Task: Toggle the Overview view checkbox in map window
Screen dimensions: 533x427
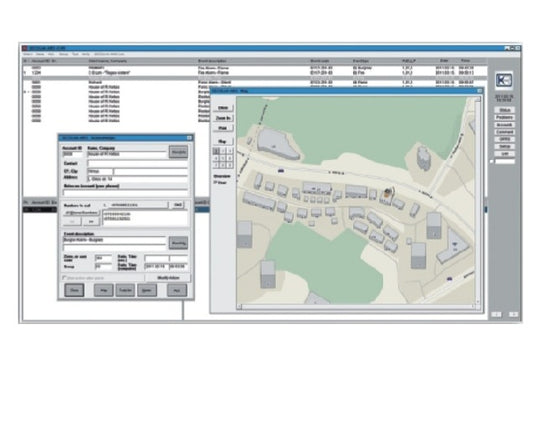Action: pos(215,183)
